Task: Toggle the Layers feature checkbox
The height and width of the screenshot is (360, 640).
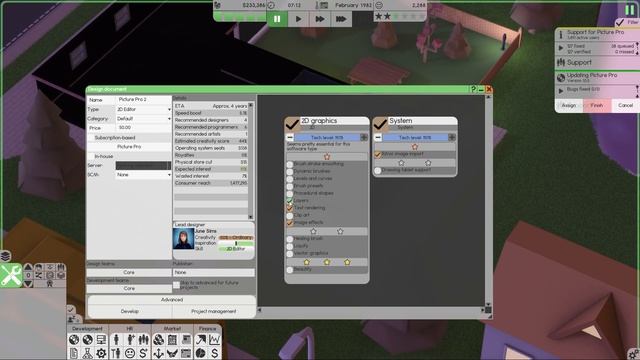Action: (x=290, y=201)
